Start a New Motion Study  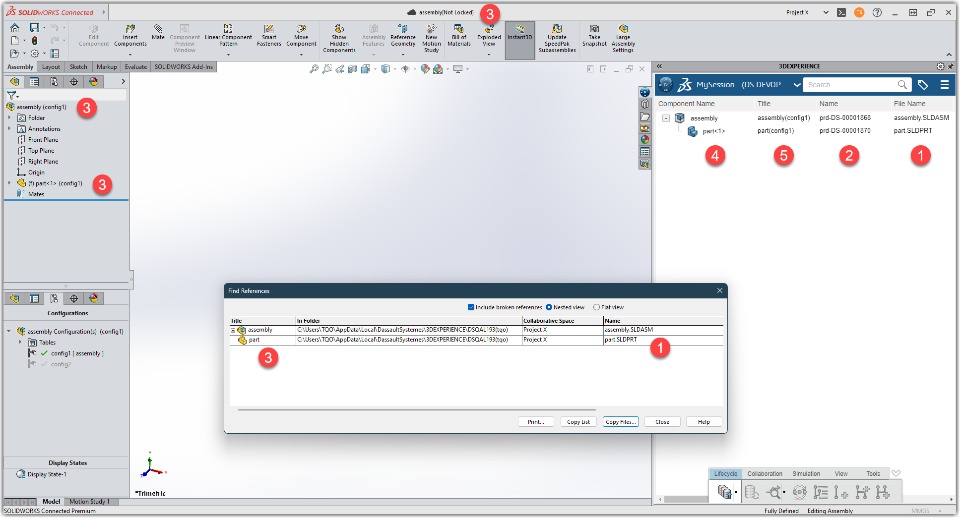pos(432,38)
